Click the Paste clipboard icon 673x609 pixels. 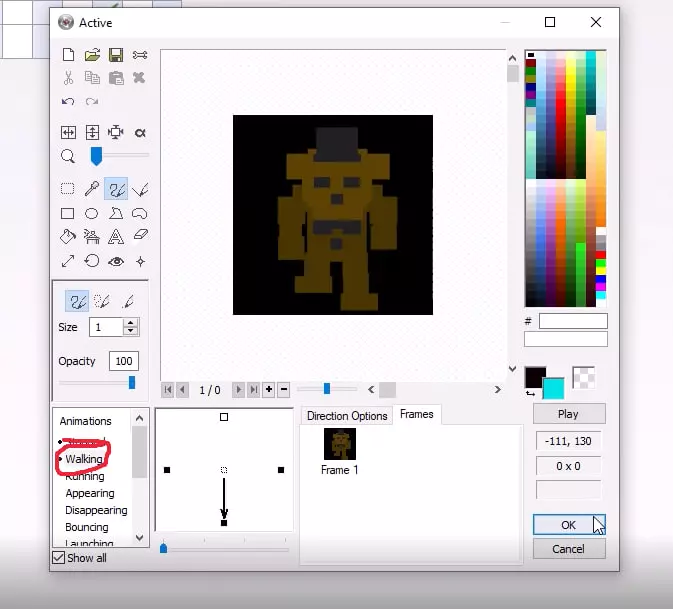[116, 78]
